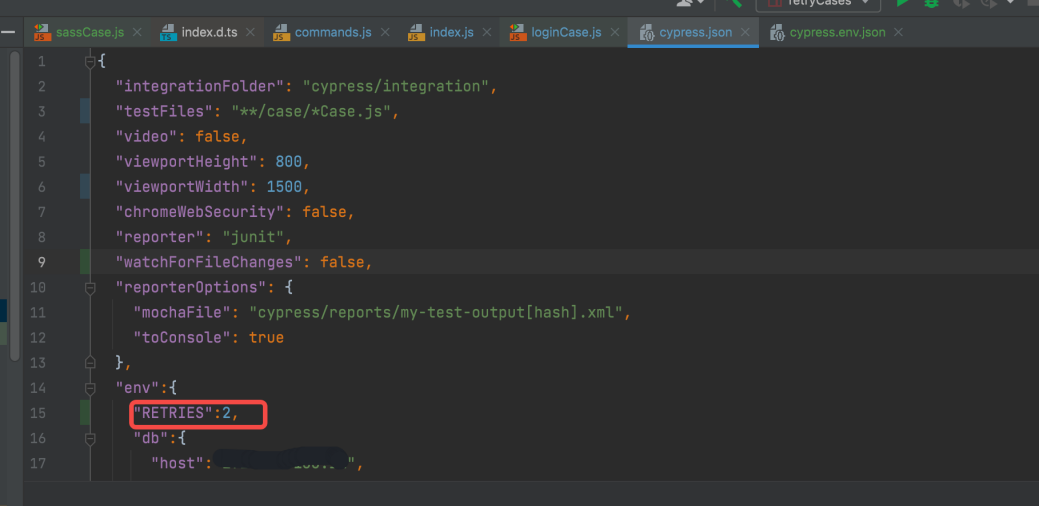Close the cypress.env.json editor tab
1039x506 pixels.
click(x=898, y=33)
